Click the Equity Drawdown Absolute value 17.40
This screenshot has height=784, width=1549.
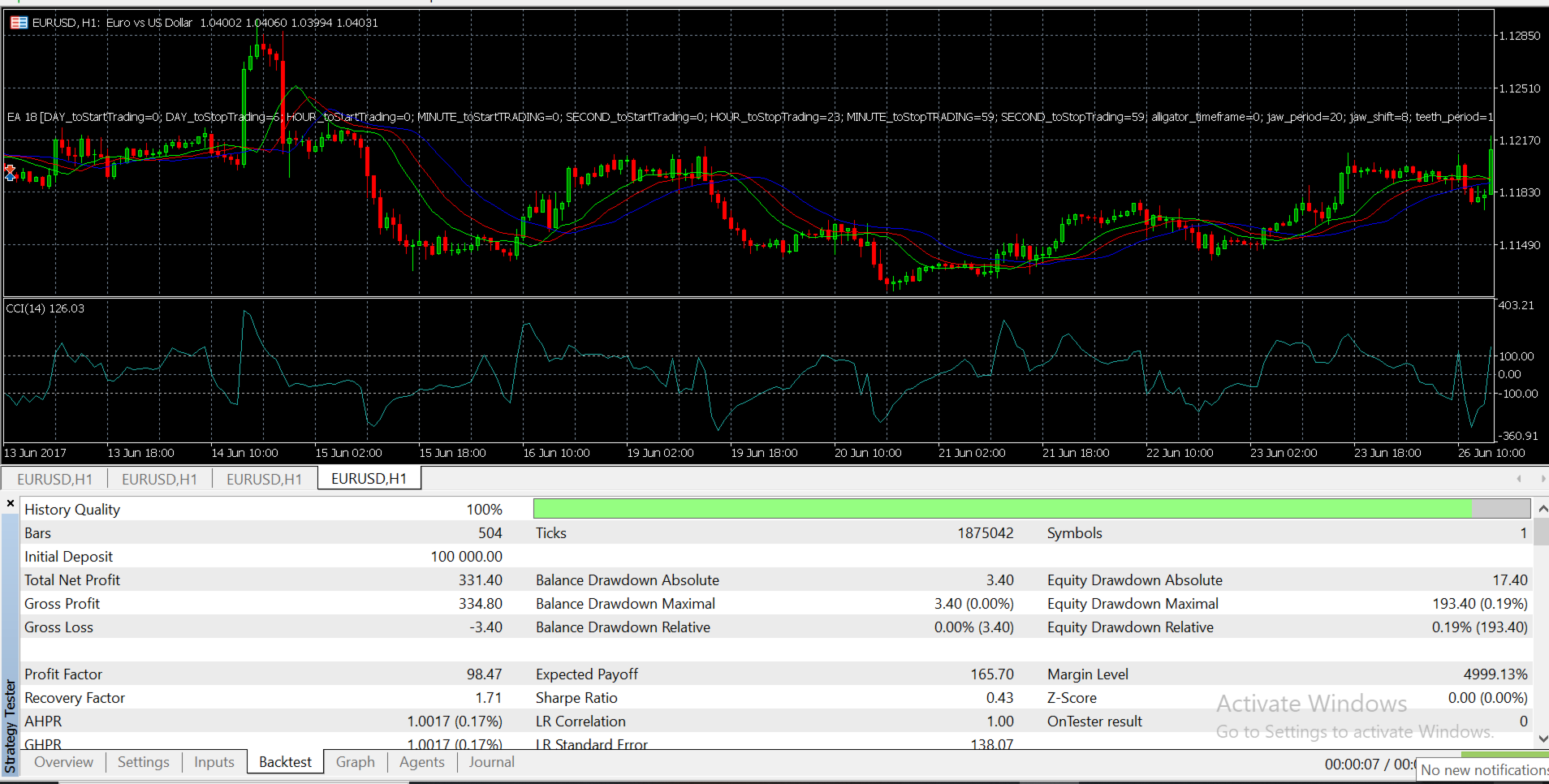coord(1510,580)
